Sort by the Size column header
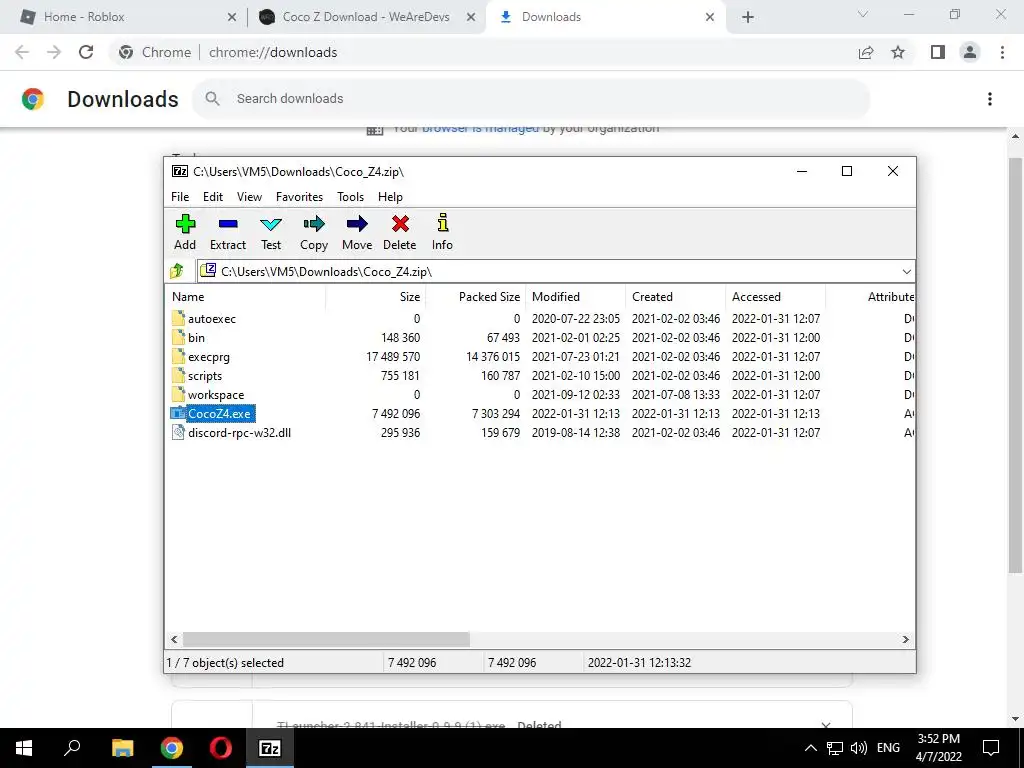 376,296
